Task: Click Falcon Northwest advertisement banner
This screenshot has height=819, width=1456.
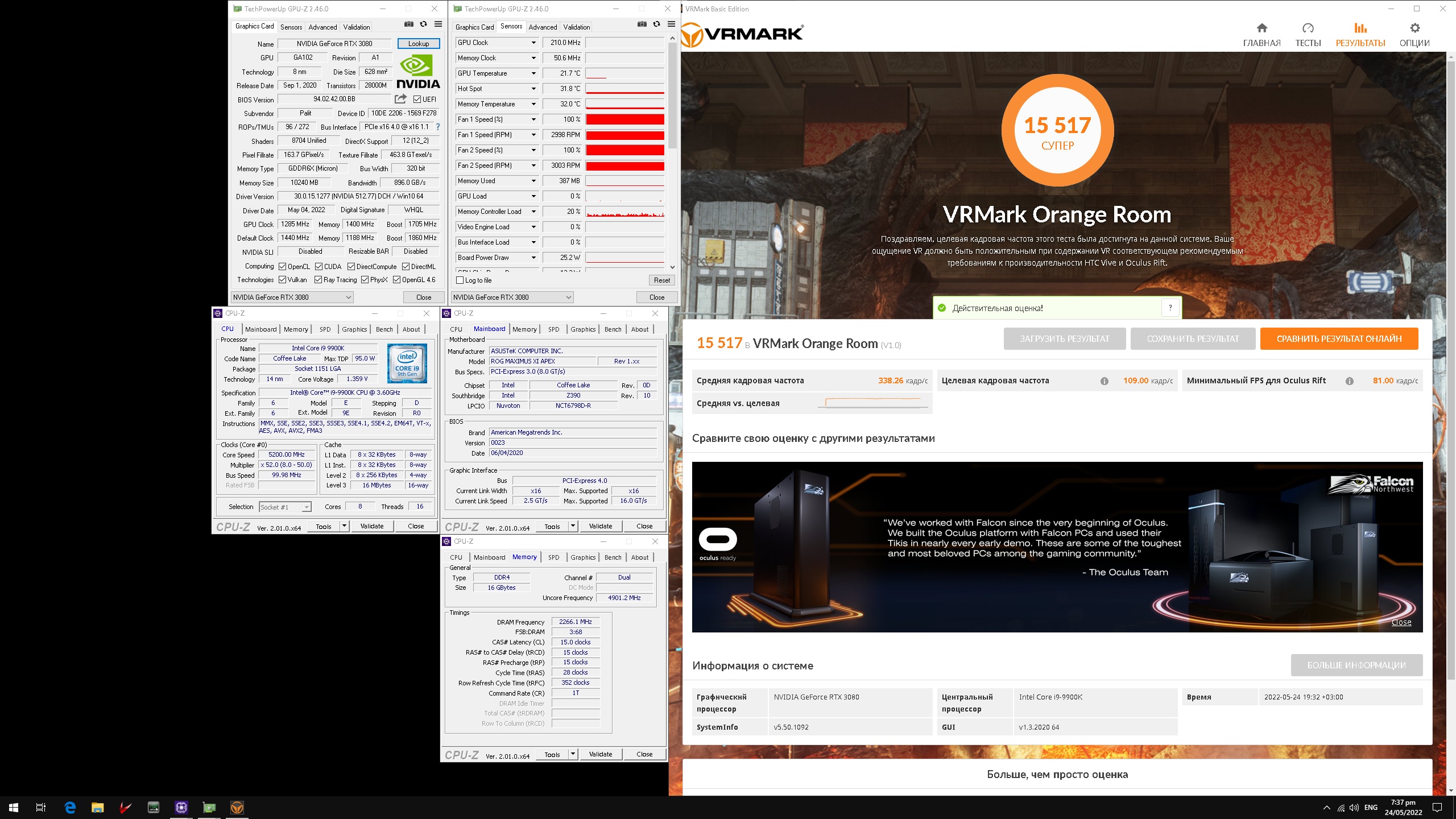Action: [x=1057, y=547]
